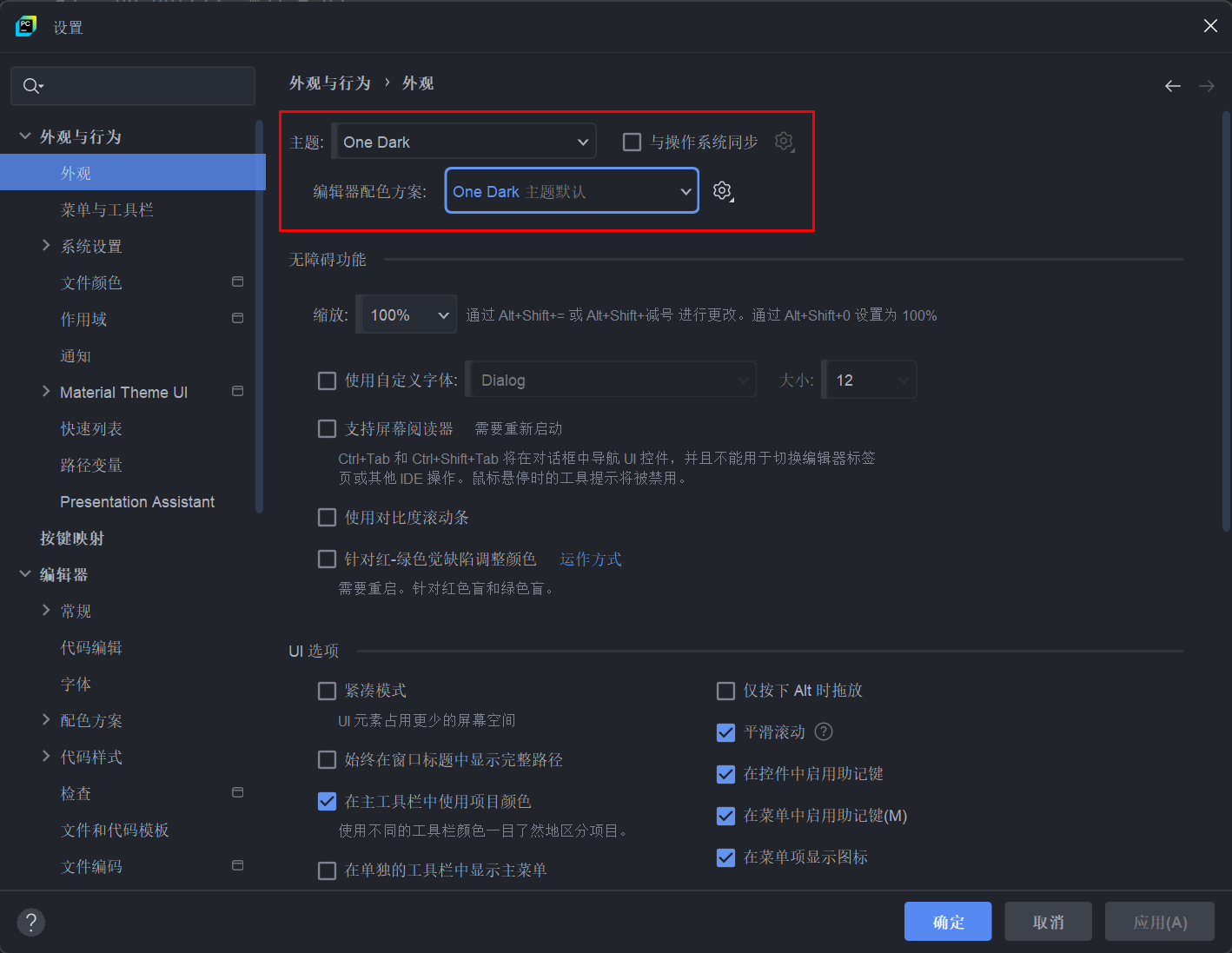Click the PyCharm logo icon in title bar
1232x953 pixels.
[26, 27]
